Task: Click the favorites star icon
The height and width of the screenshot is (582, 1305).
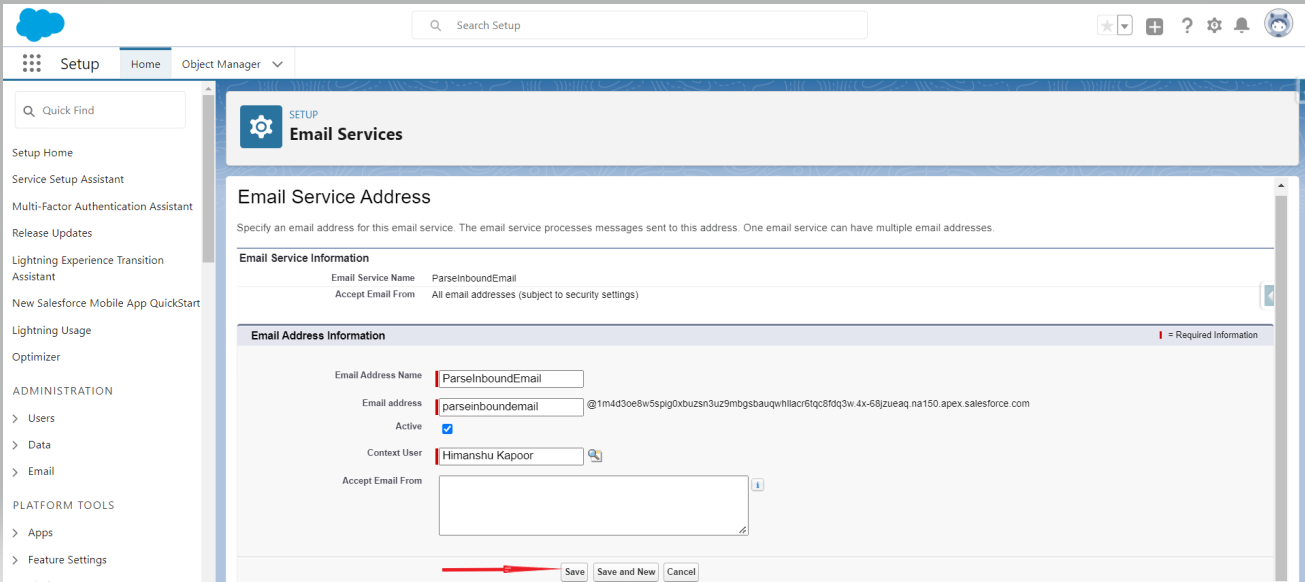Action: (1106, 26)
